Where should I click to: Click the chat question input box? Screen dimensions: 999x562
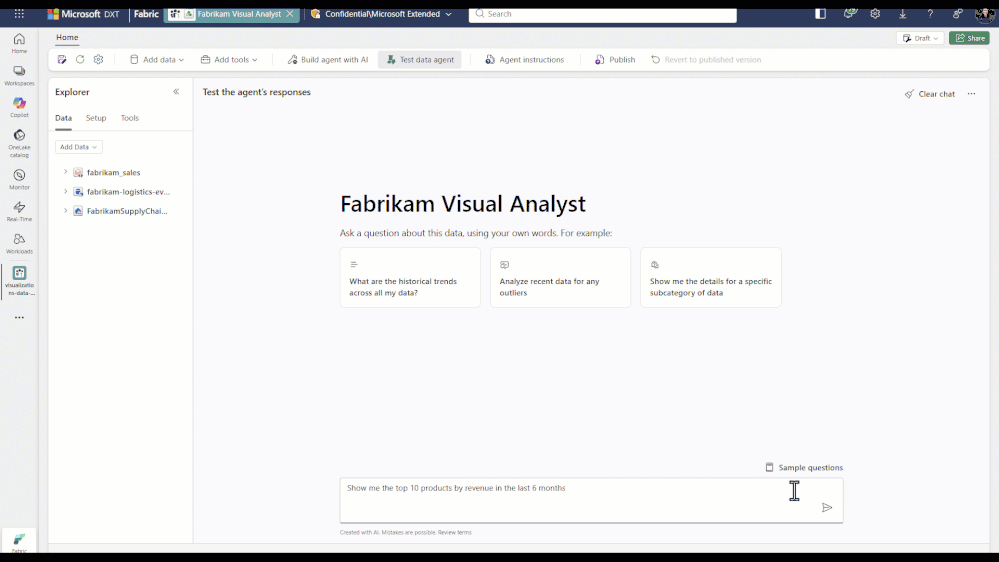pyautogui.click(x=591, y=500)
